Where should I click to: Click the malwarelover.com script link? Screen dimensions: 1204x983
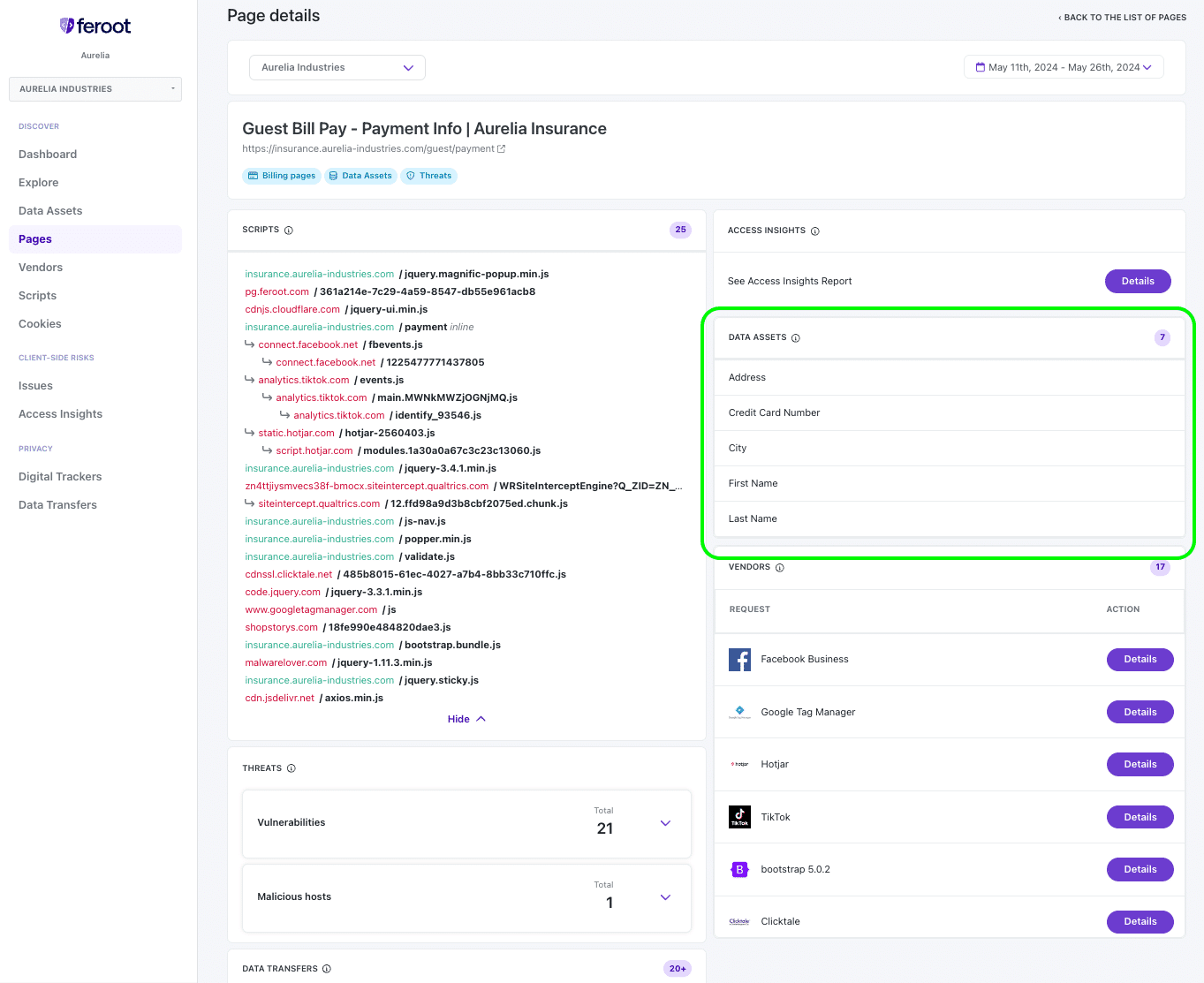pos(286,662)
